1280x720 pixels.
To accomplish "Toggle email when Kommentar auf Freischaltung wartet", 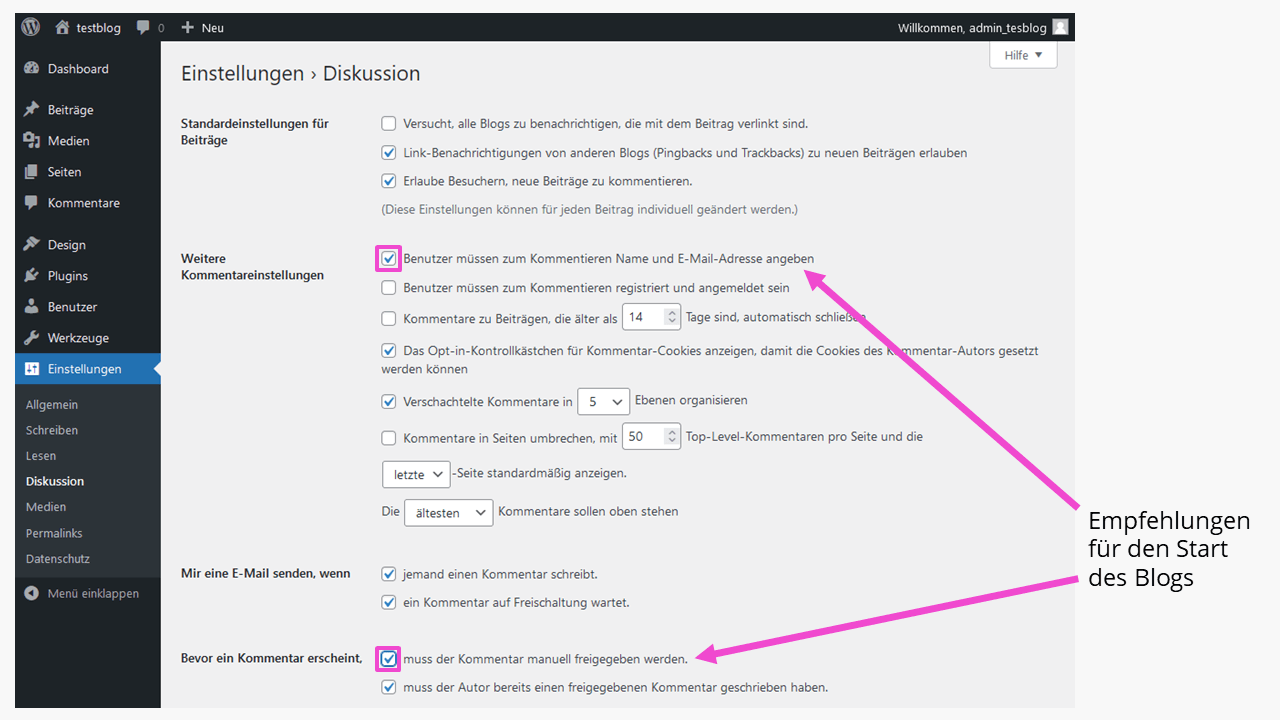I will [x=389, y=603].
